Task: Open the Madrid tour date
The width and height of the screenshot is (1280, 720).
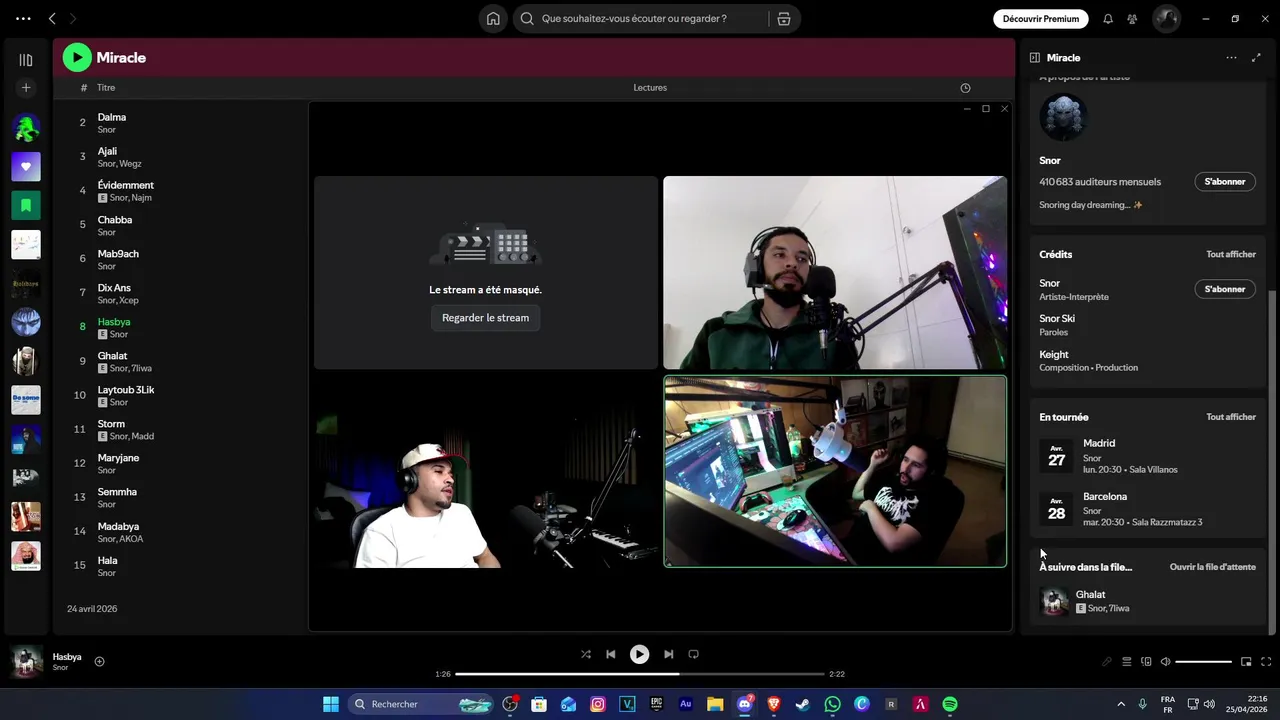Action: [1147, 456]
